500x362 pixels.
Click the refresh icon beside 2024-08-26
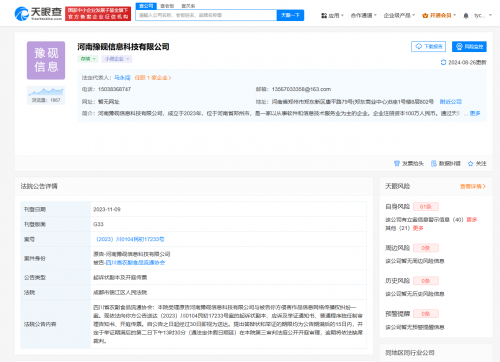[443, 62]
